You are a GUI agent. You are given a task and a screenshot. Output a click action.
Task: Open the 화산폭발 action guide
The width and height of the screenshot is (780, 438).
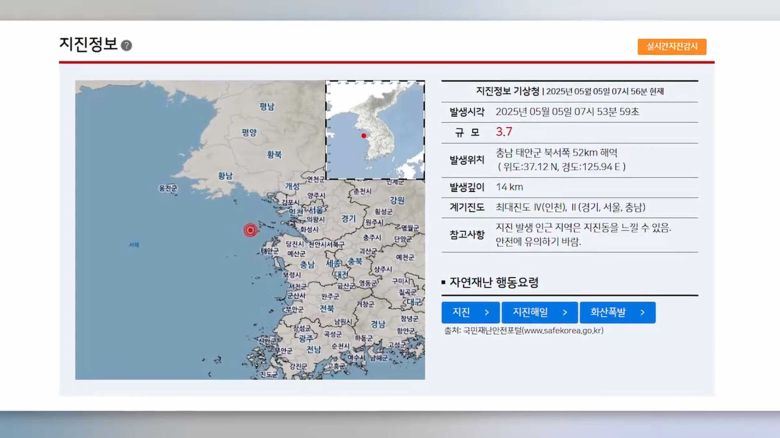pos(617,313)
